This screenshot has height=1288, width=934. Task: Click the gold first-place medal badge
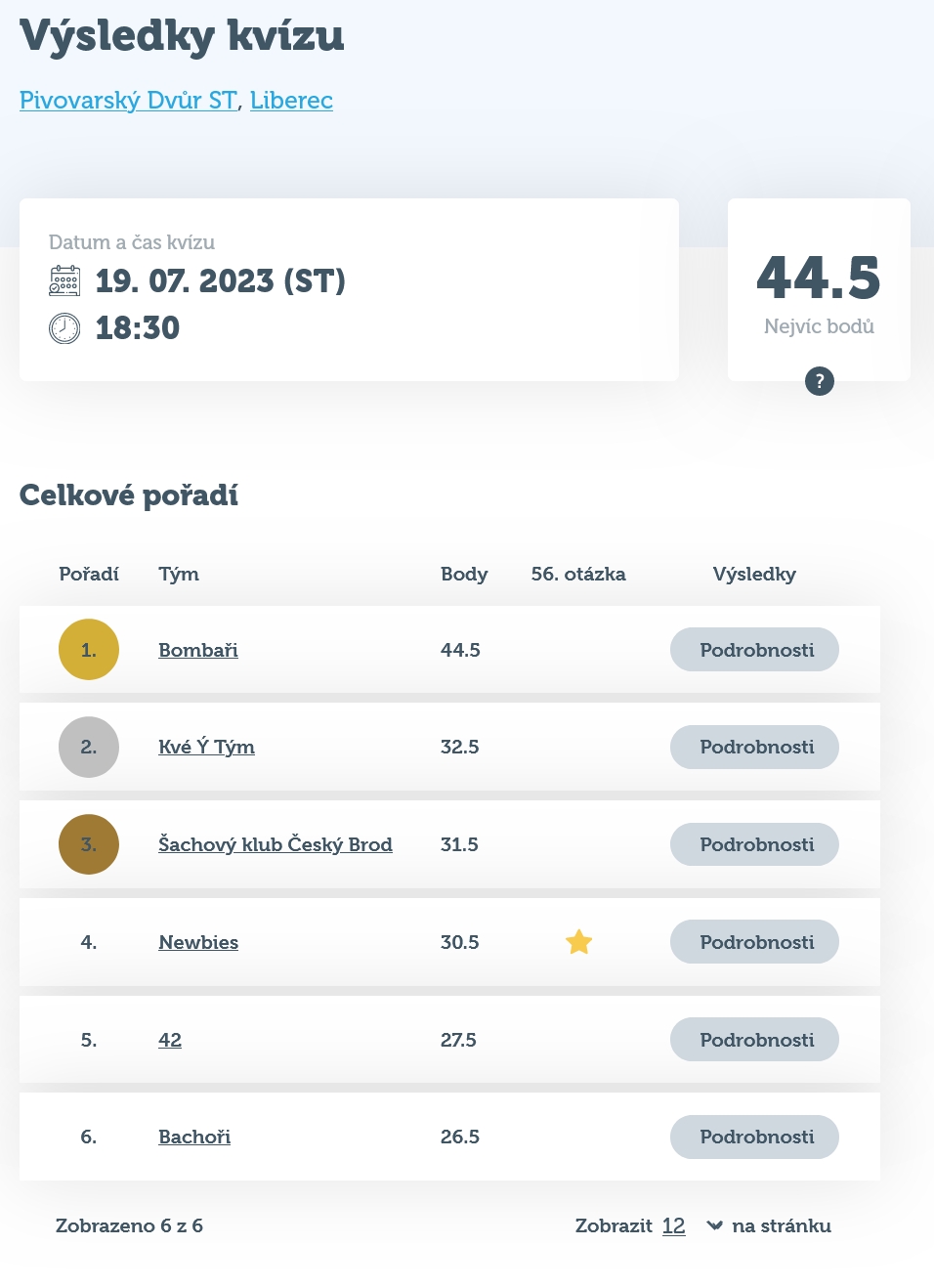coord(89,649)
